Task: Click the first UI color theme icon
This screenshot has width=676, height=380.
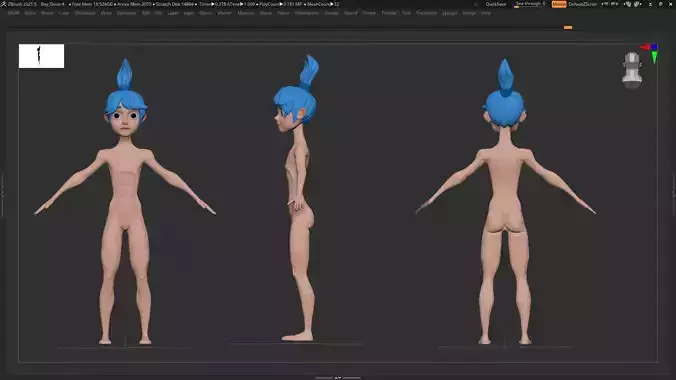Action: pyautogui.click(x=628, y=4)
